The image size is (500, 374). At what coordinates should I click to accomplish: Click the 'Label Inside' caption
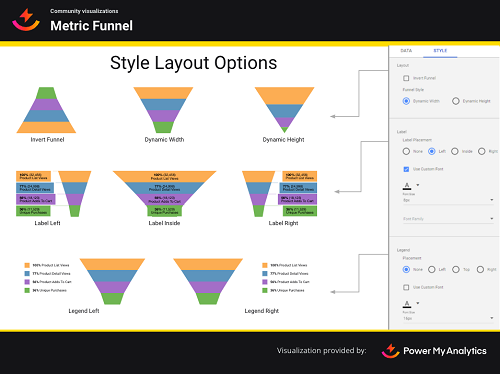(164, 223)
